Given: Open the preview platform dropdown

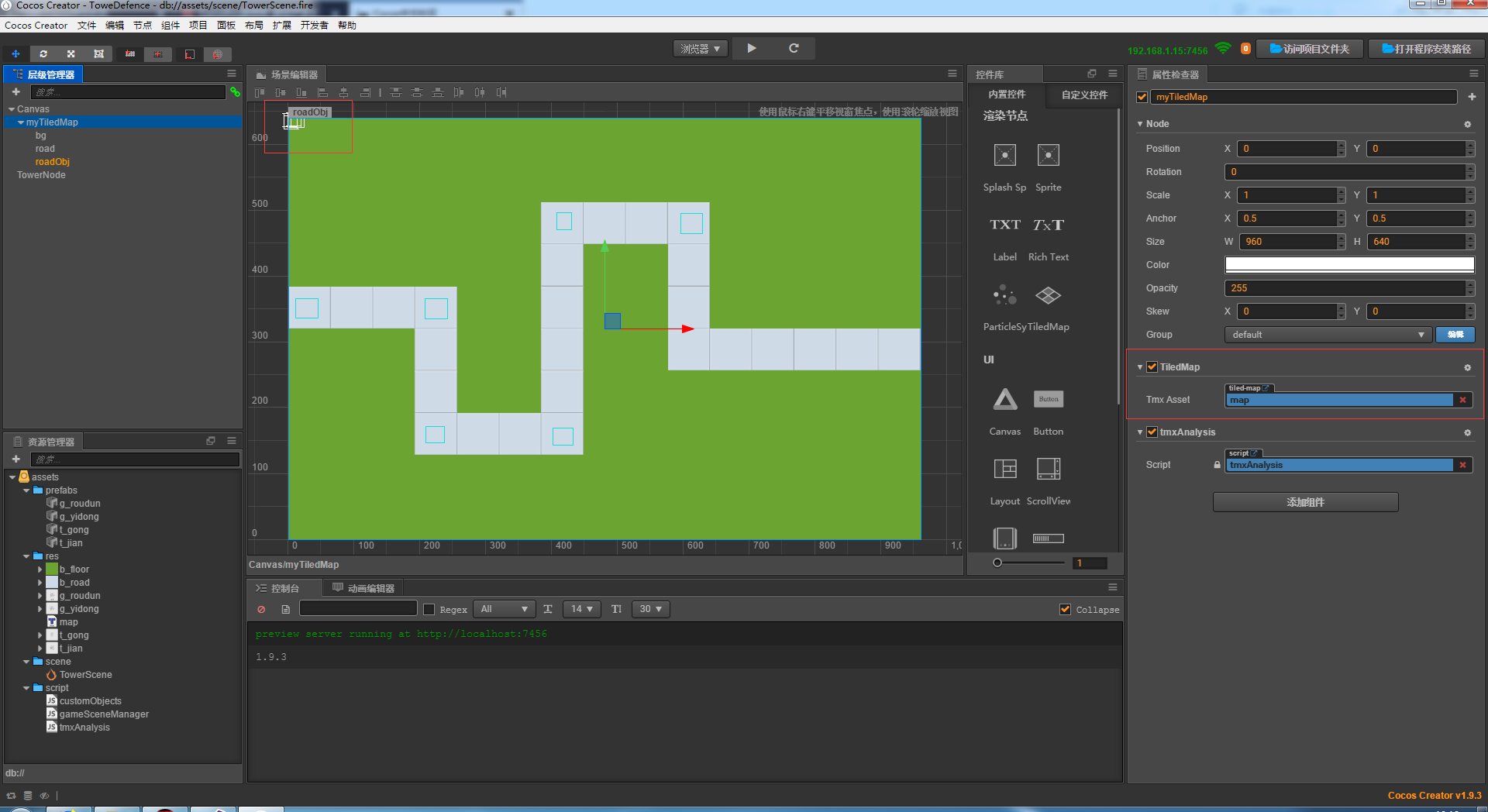Looking at the screenshot, I should click(x=700, y=49).
